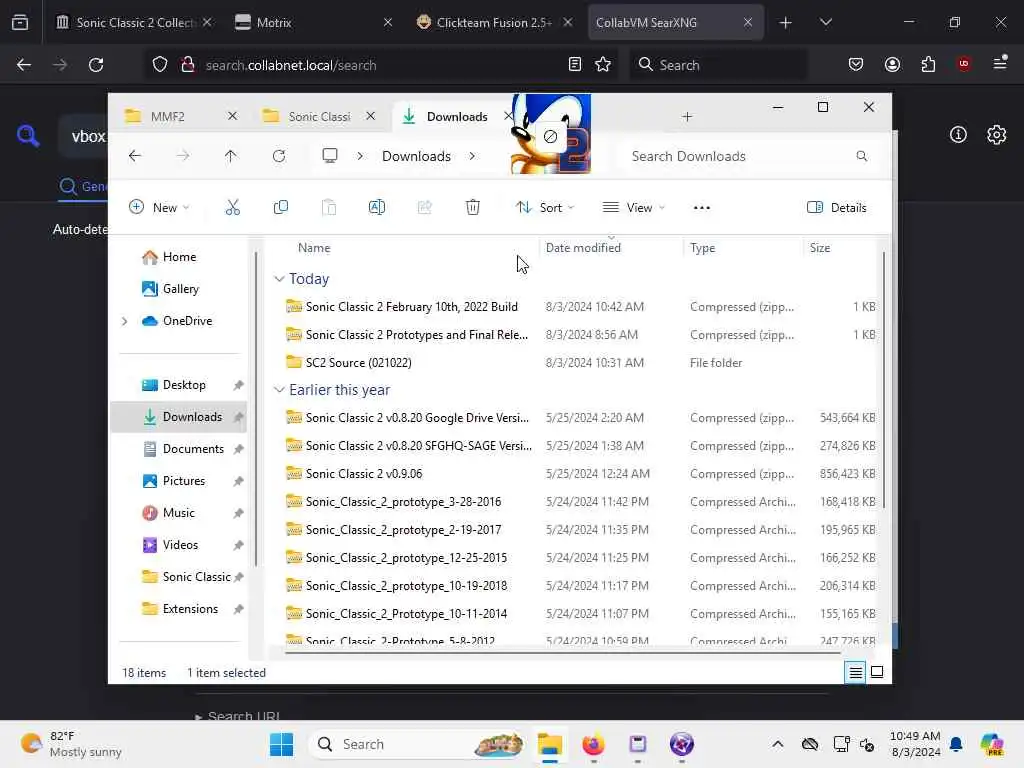Show hidden system tray icons chevron
Viewport: 1024px width, 768px height.
click(778, 744)
